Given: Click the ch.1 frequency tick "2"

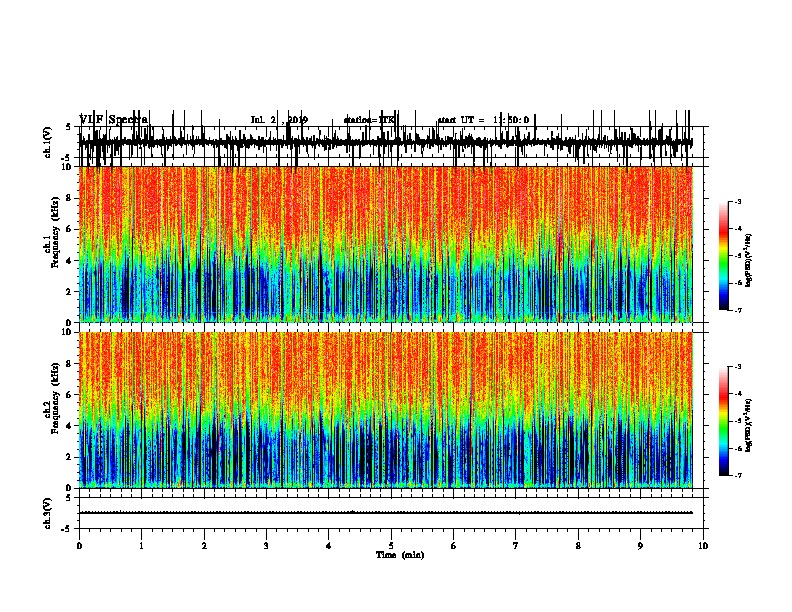Looking at the screenshot, I should [70, 291].
